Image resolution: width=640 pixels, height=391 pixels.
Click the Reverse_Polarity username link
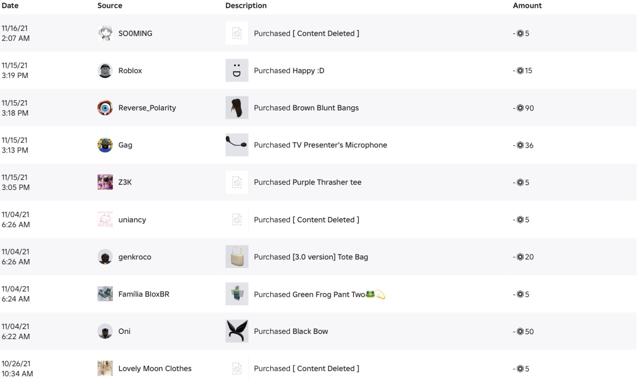147,108
